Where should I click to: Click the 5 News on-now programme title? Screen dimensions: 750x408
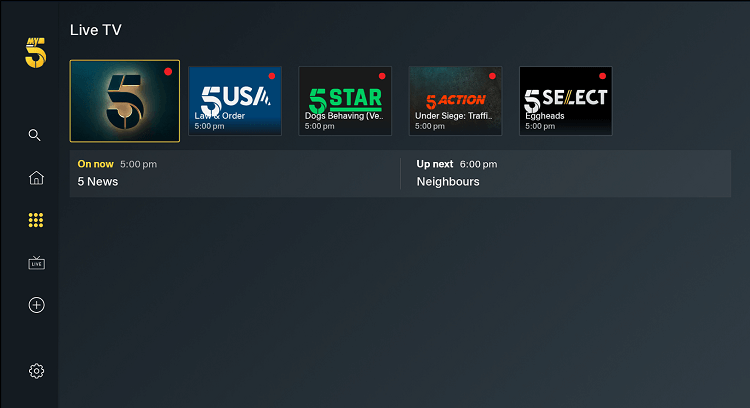pyautogui.click(x=98, y=182)
